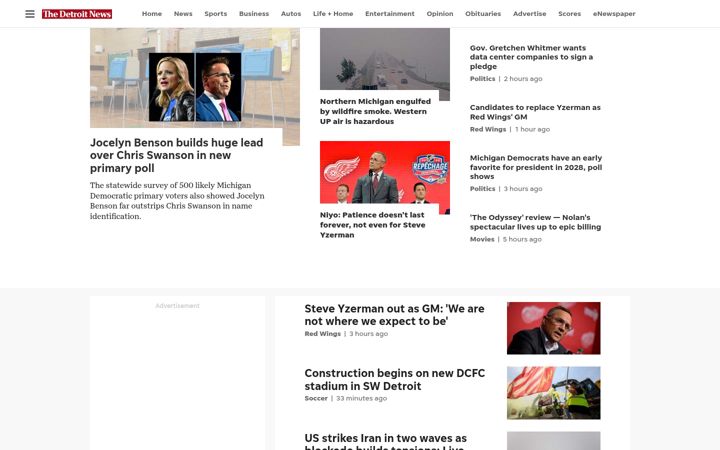Click '5 hours ago' timestamp text

pos(522,239)
